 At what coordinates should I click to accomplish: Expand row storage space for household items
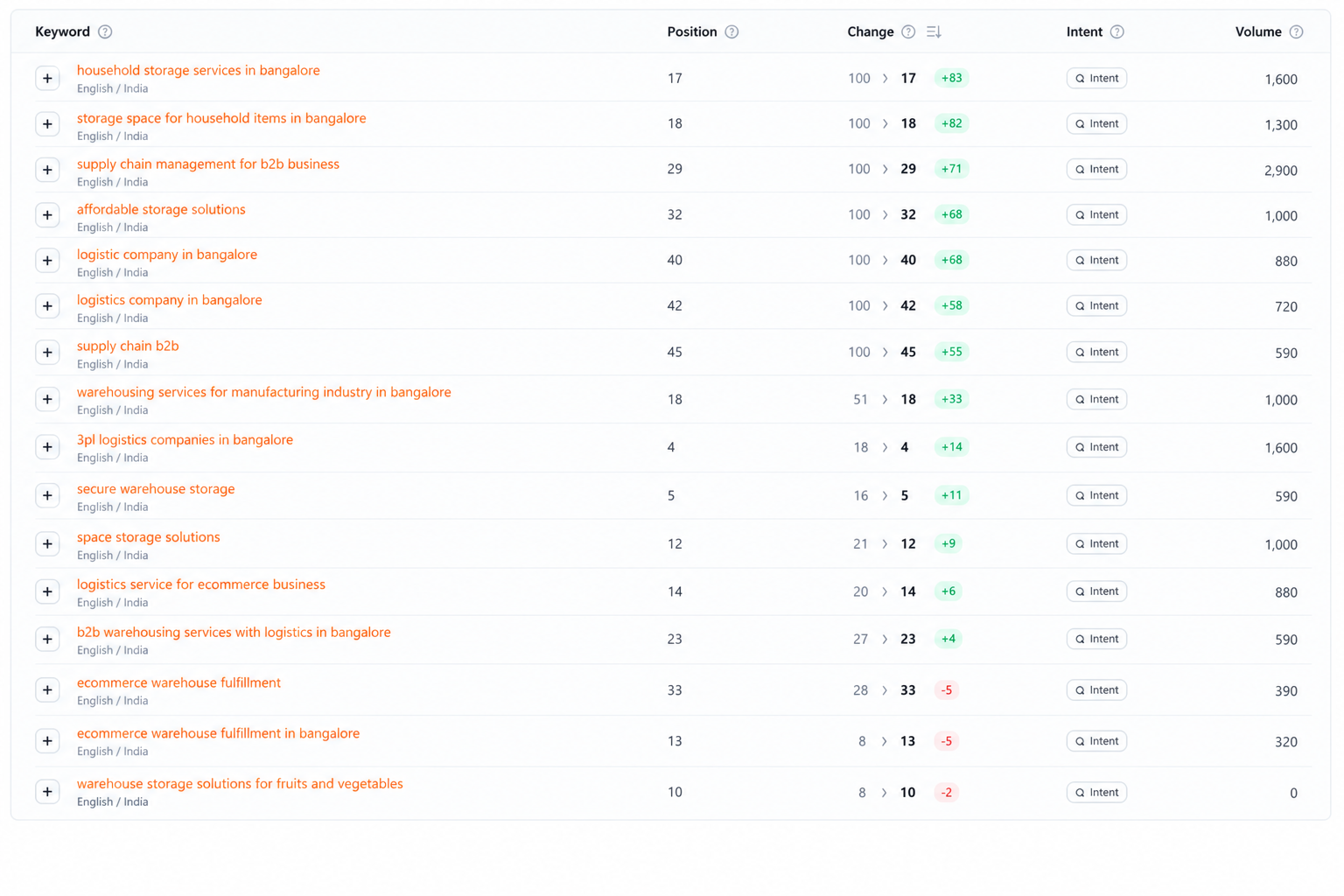(x=47, y=124)
